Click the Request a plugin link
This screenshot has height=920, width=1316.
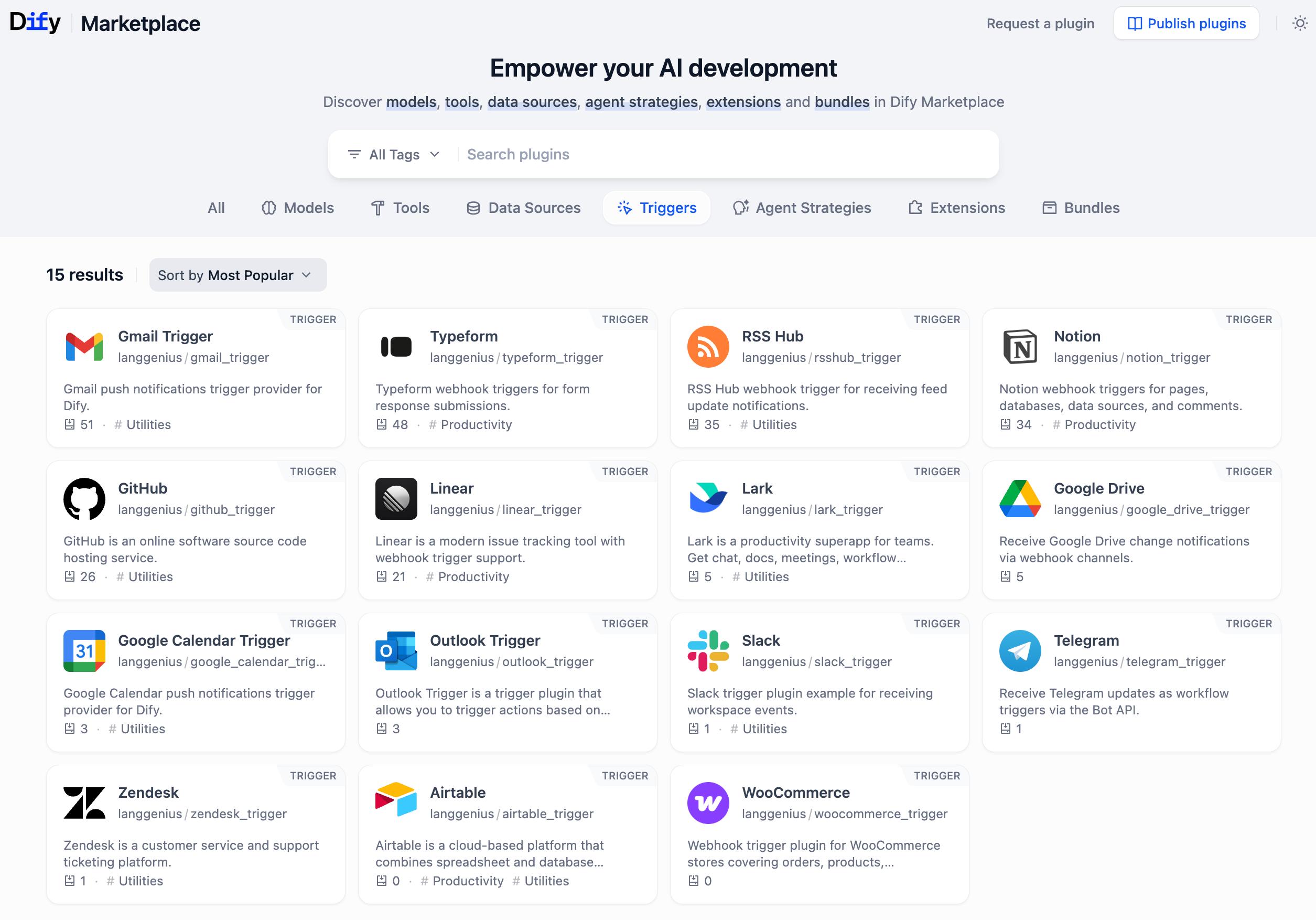click(1040, 24)
